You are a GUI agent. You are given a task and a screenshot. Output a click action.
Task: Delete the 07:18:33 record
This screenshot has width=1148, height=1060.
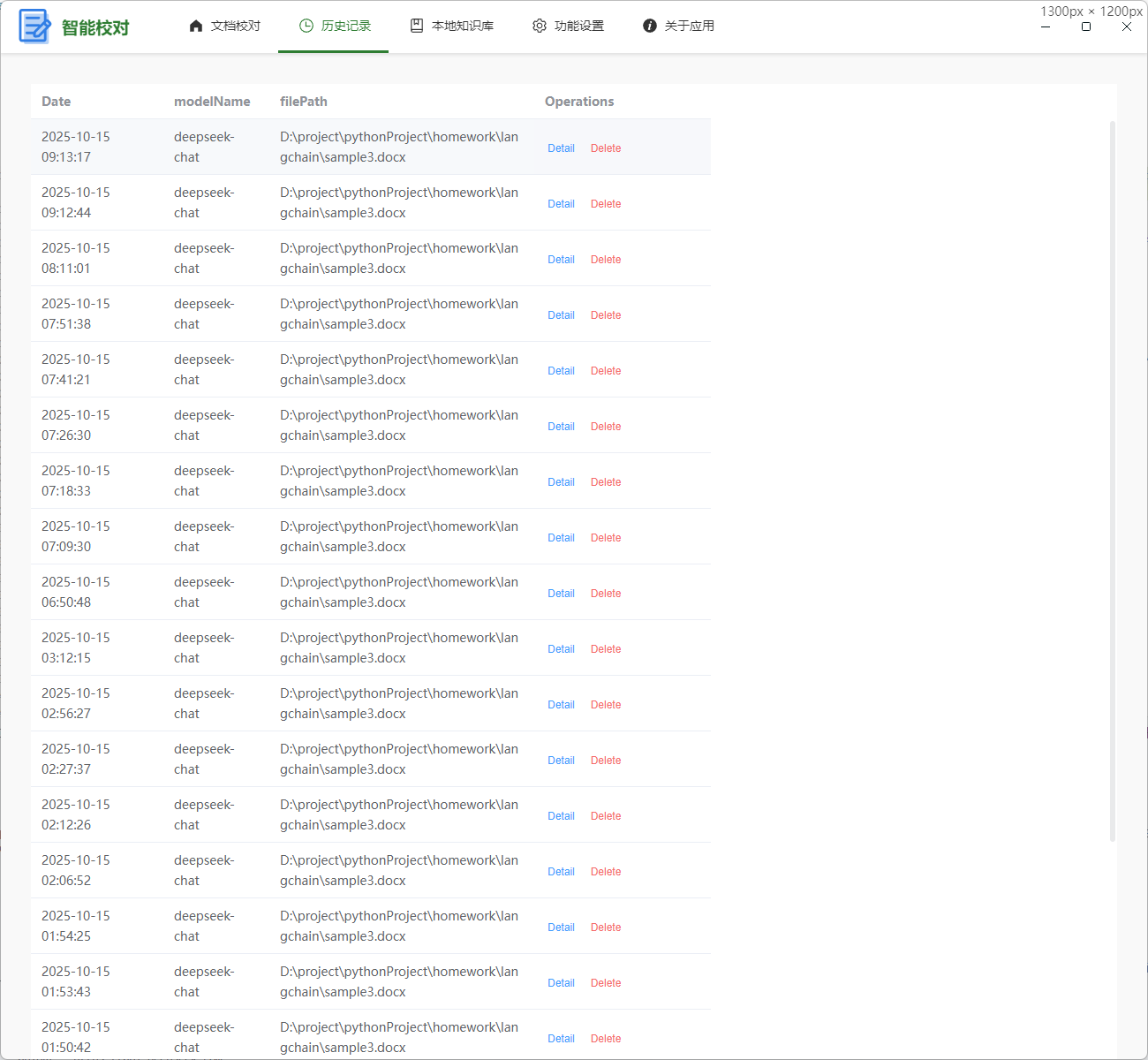pos(606,482)
